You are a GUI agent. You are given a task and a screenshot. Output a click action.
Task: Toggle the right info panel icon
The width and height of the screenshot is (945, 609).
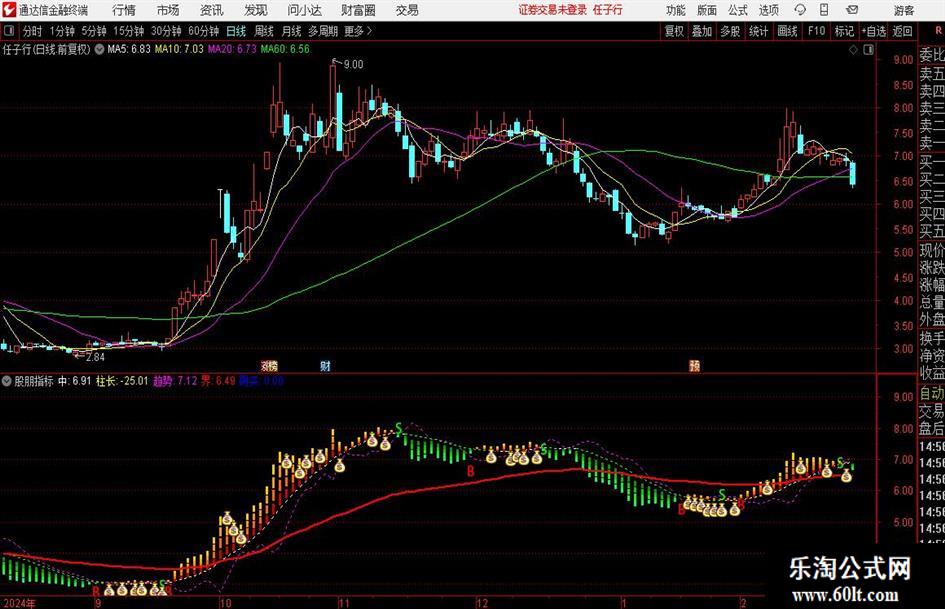(868, 50)
